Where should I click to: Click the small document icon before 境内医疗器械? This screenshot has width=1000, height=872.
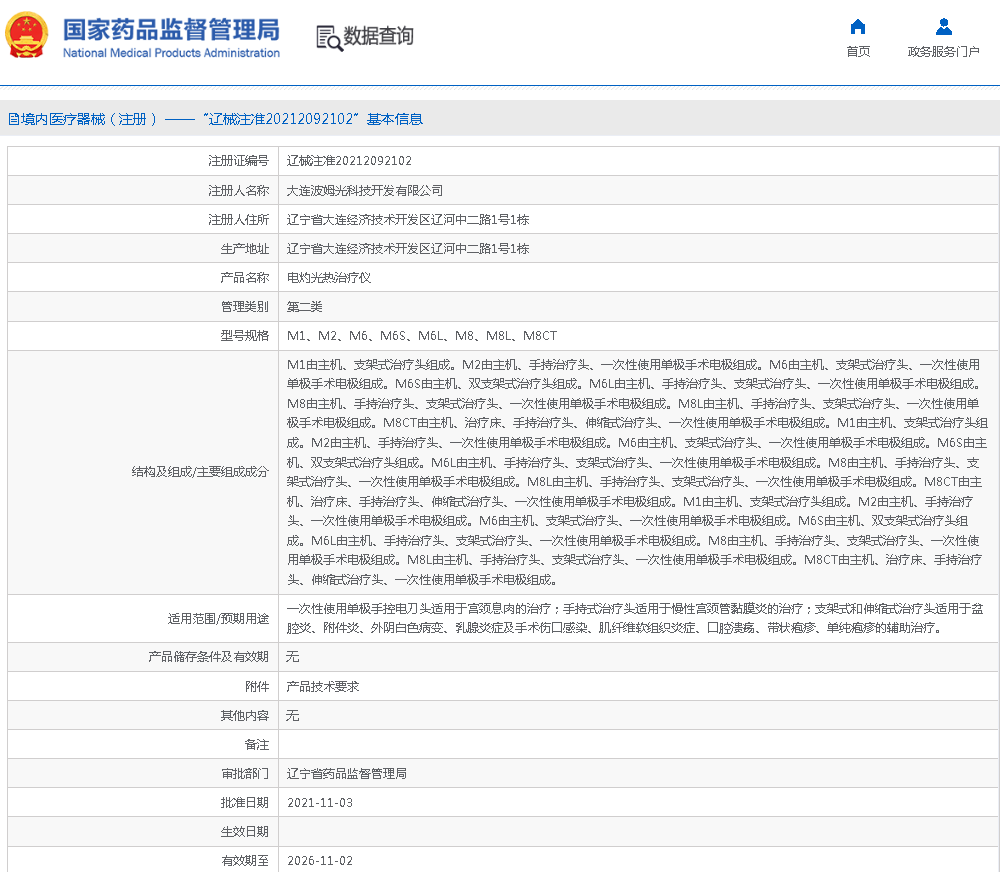click(13, 119)
